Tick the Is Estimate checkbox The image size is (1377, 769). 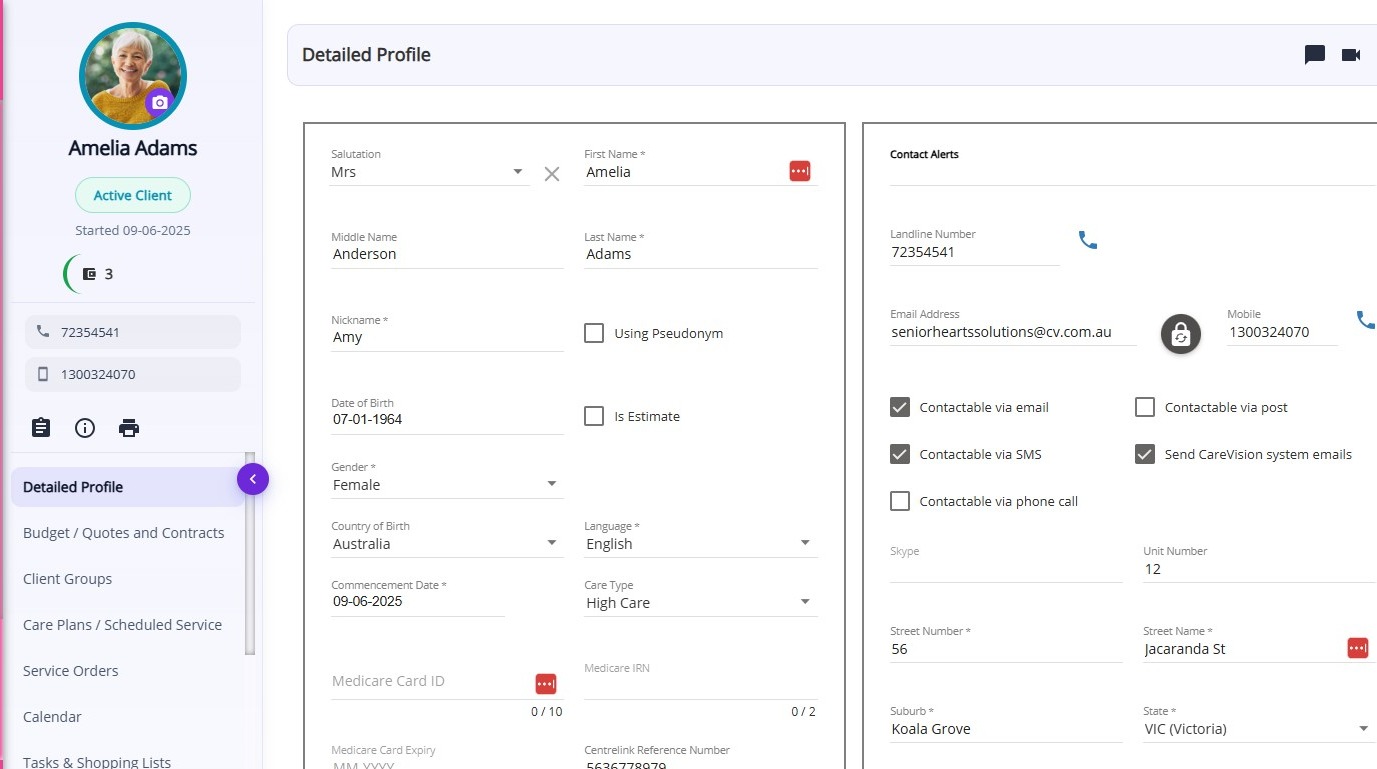[x=594, y=416]
